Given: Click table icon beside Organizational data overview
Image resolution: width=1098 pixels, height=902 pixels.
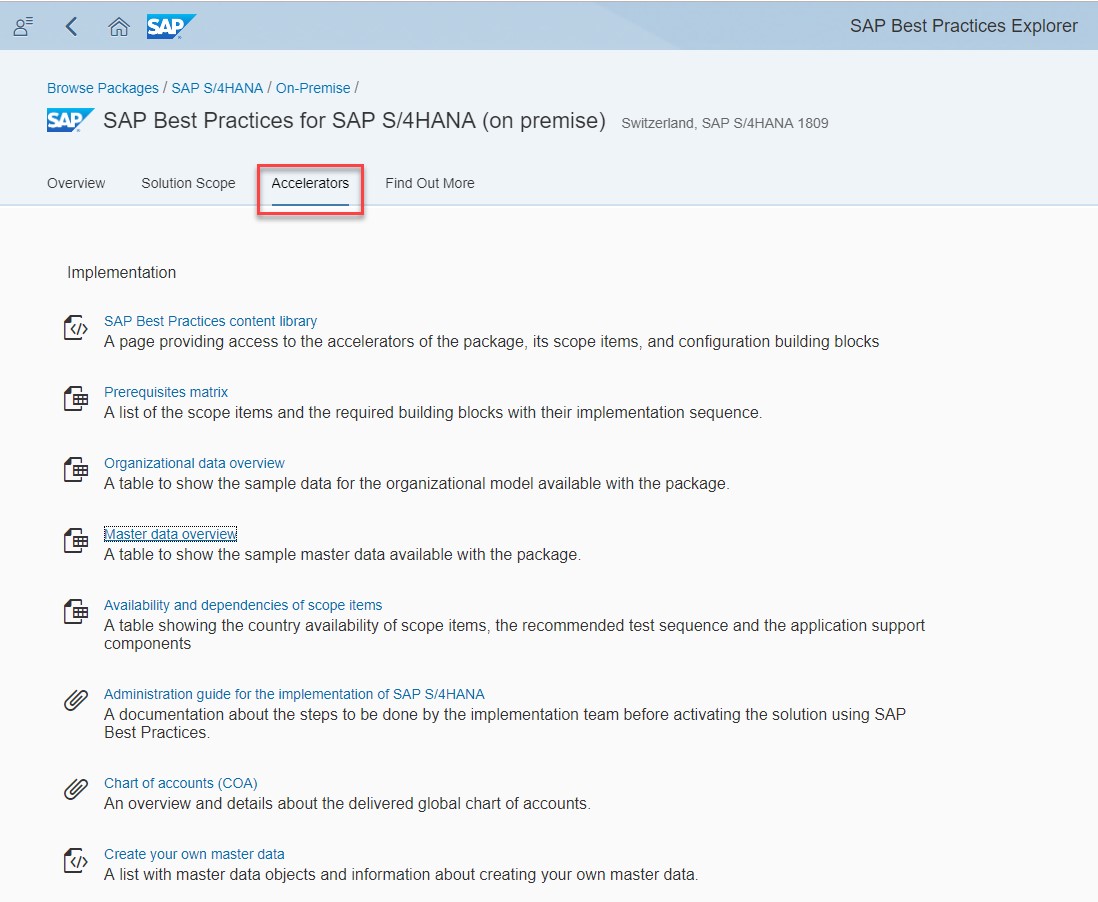Looking at the screenshot, I should point(76,470).
